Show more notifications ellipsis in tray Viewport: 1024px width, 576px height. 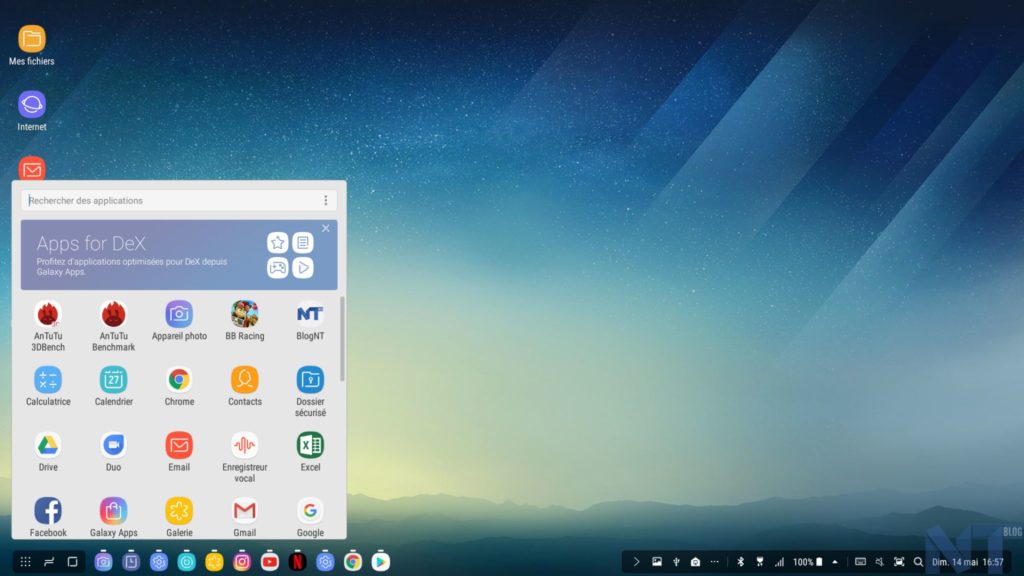point(714,562)
